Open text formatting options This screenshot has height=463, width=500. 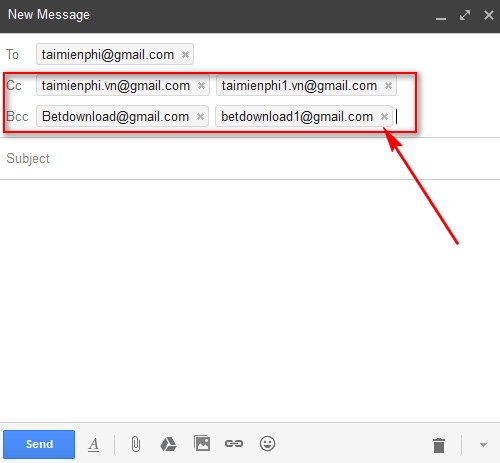(94, 445)
